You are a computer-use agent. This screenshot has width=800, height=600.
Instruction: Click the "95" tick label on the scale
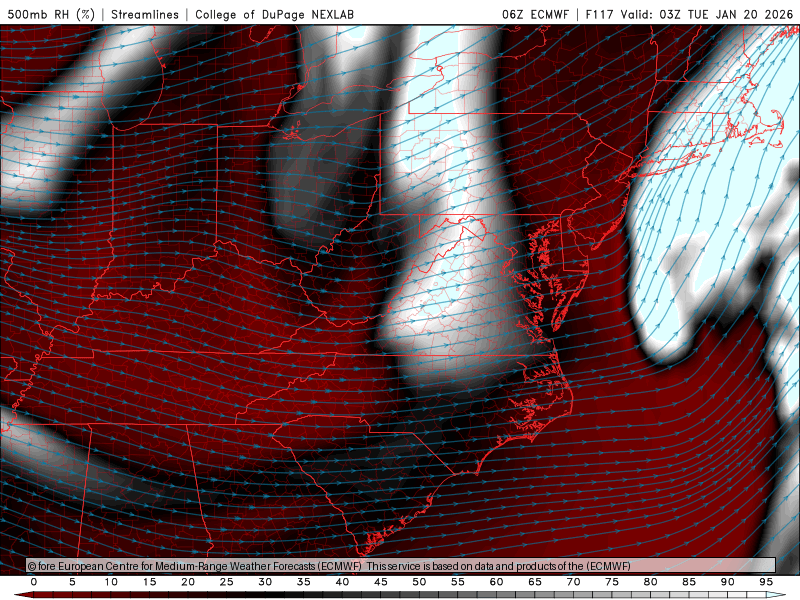(766, 582)
